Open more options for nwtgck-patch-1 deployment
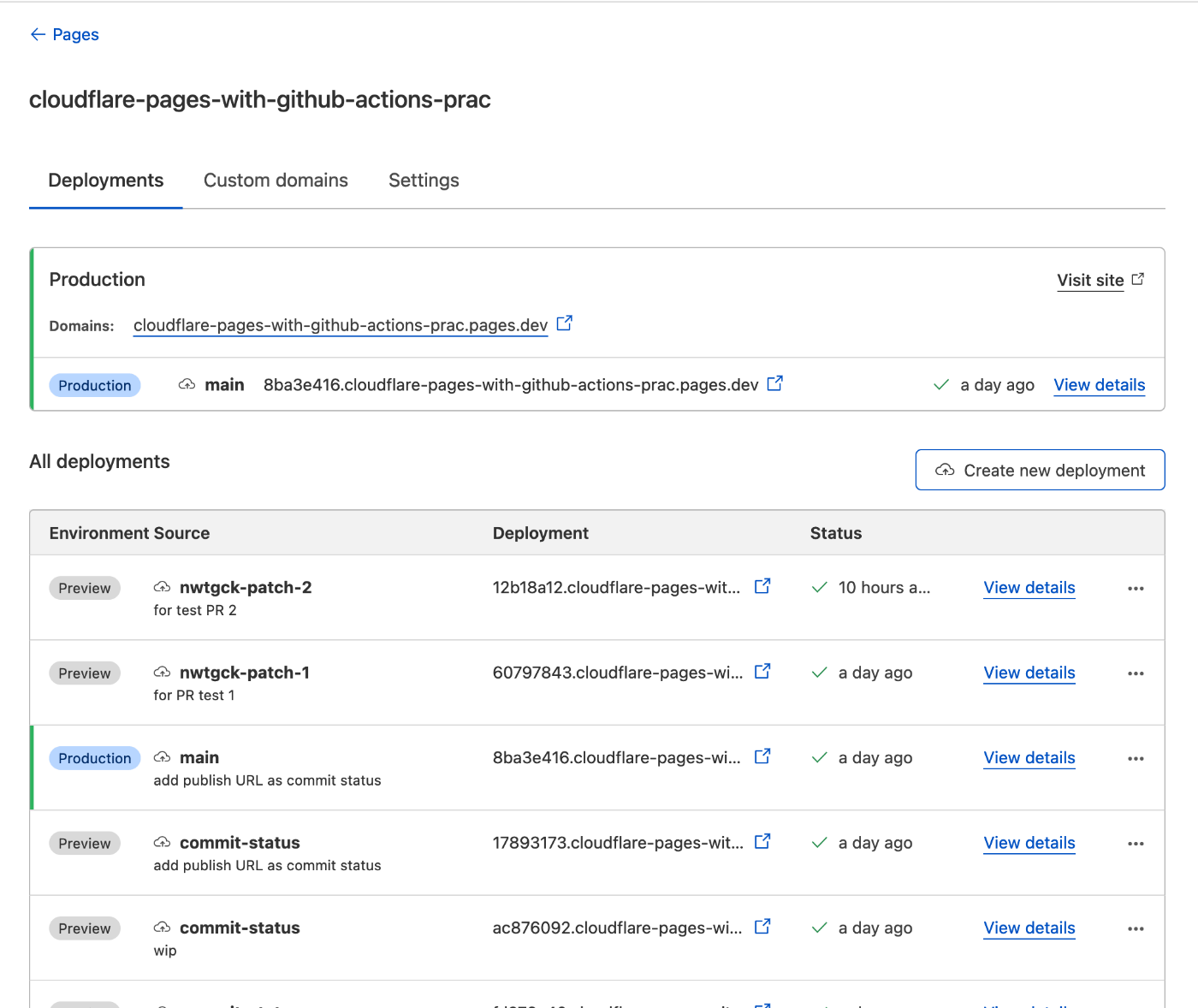 (x=1136, y=673)
